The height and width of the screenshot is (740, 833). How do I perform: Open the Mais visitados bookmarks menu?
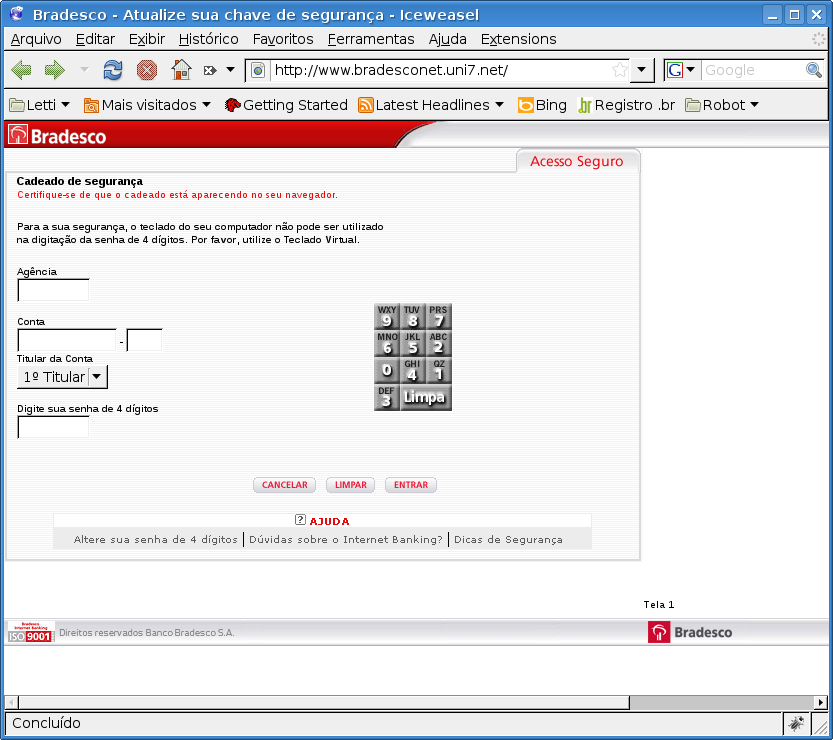coord(147,105)
